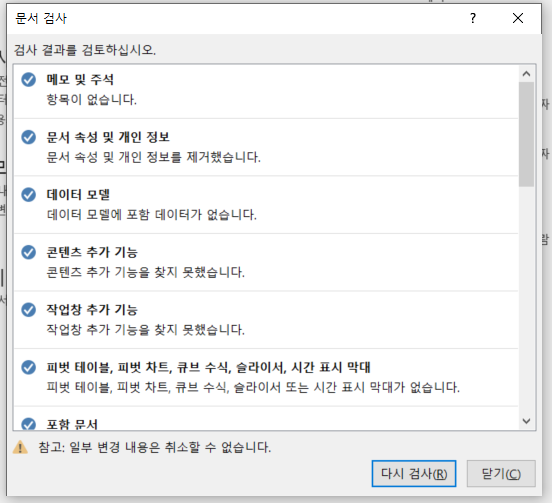Select text 데이터 모델에 포함 데이터가 없습니다.

[x=152, y=215]
